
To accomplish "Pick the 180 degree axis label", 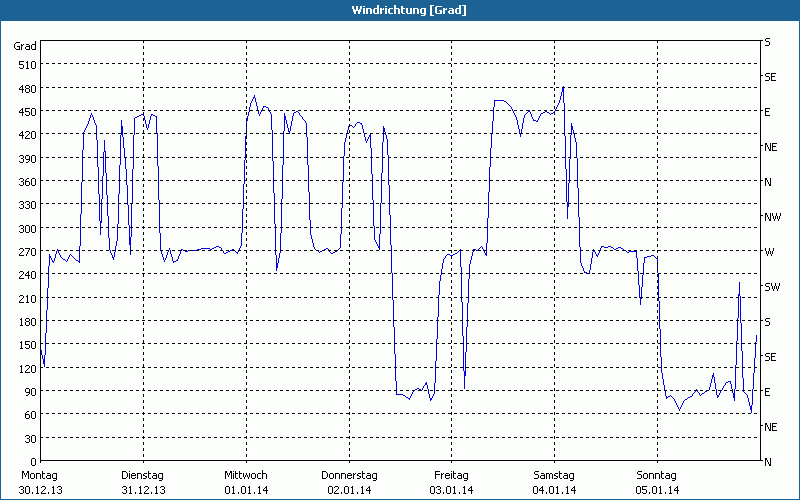I will click(25, 322).
